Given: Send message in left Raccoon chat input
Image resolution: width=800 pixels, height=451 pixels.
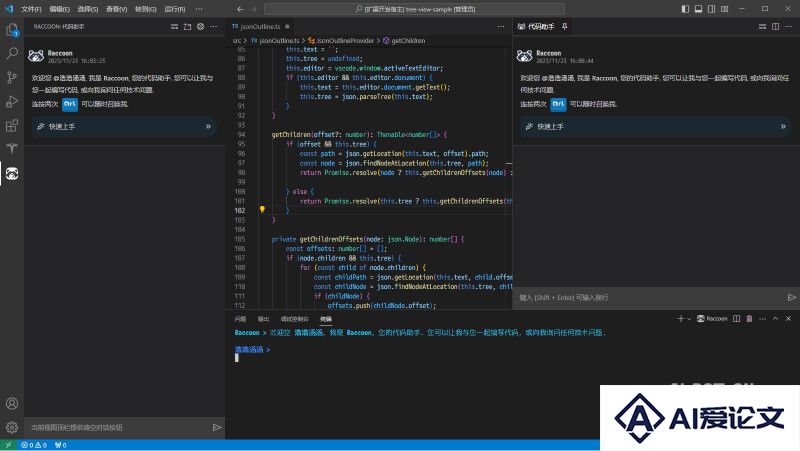Looking at the screenshot, I should 217,428.
